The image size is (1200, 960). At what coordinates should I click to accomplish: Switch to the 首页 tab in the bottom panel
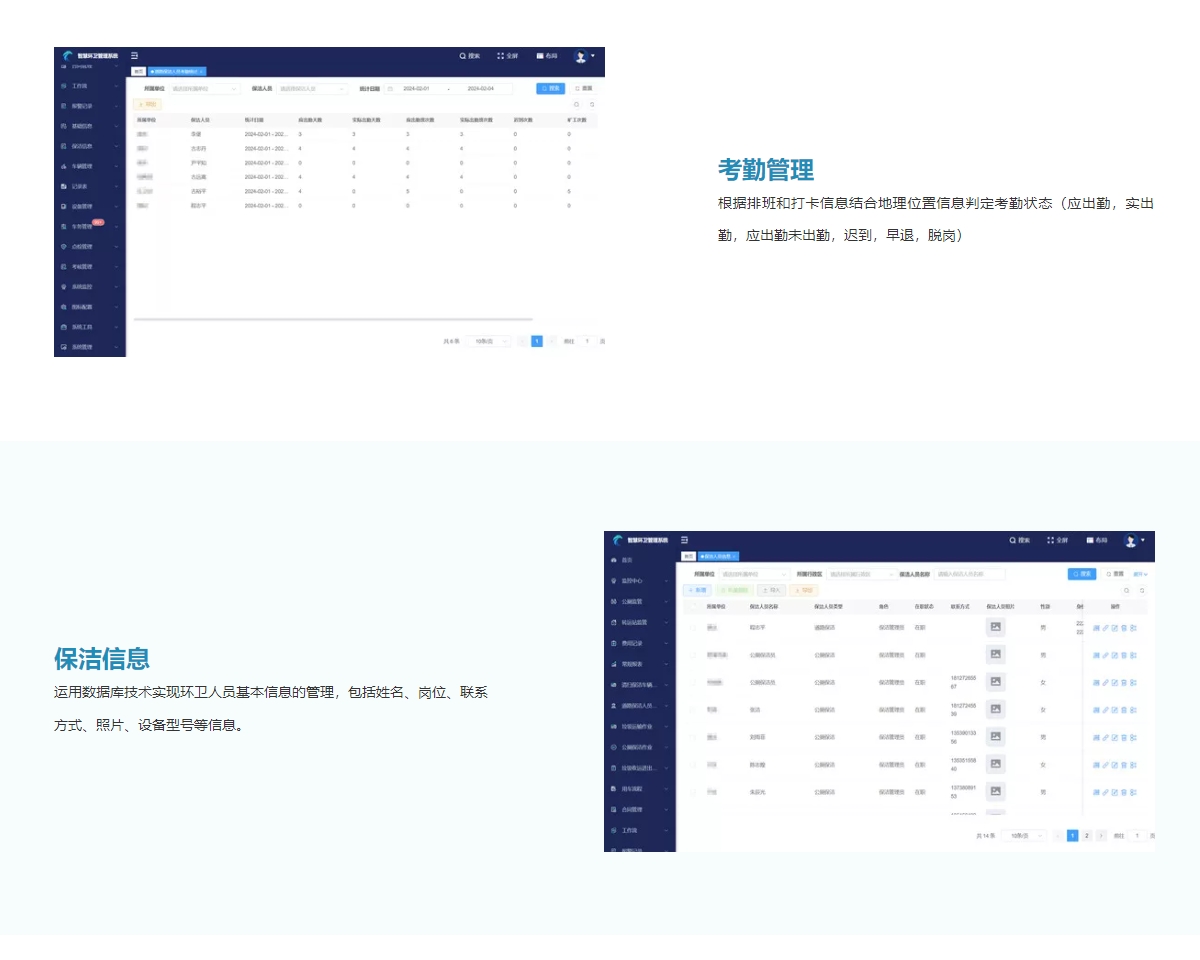688,556
